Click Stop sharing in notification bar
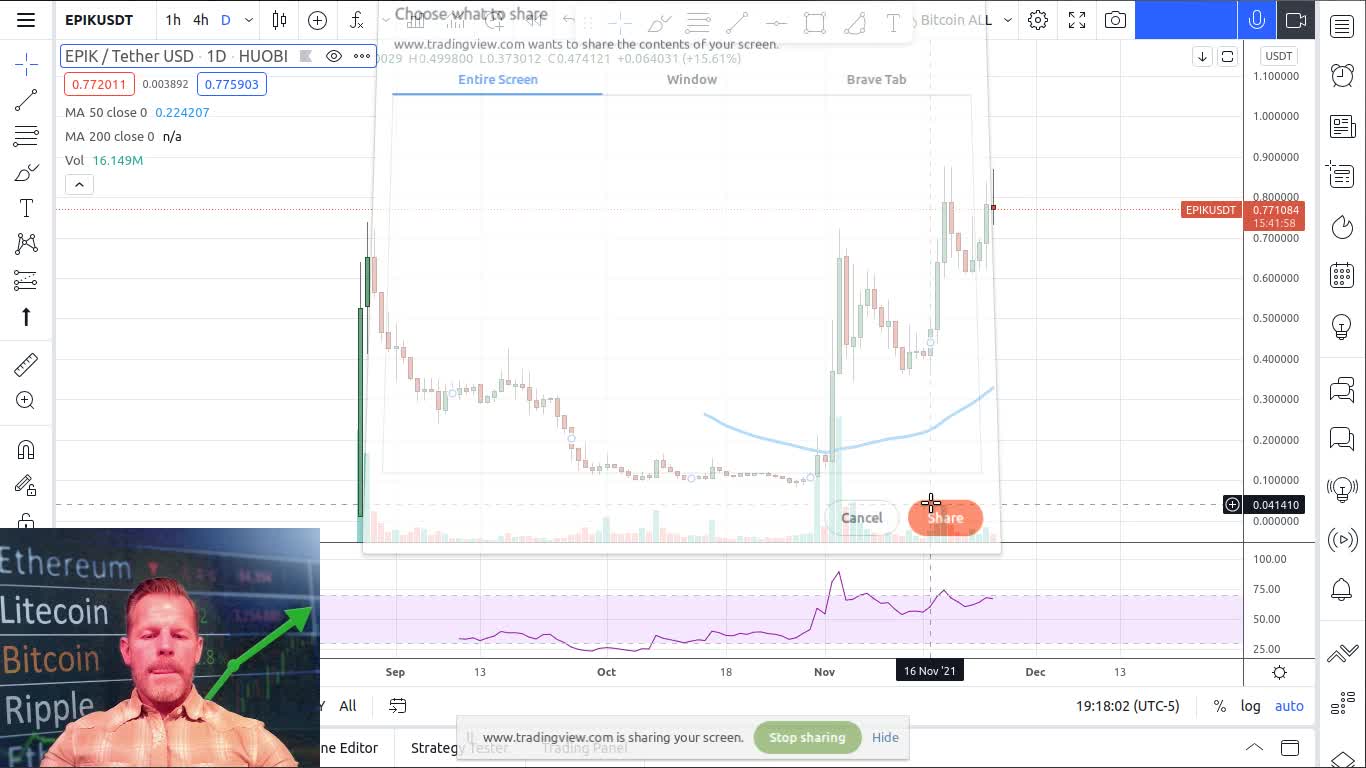 click(807, 738)
